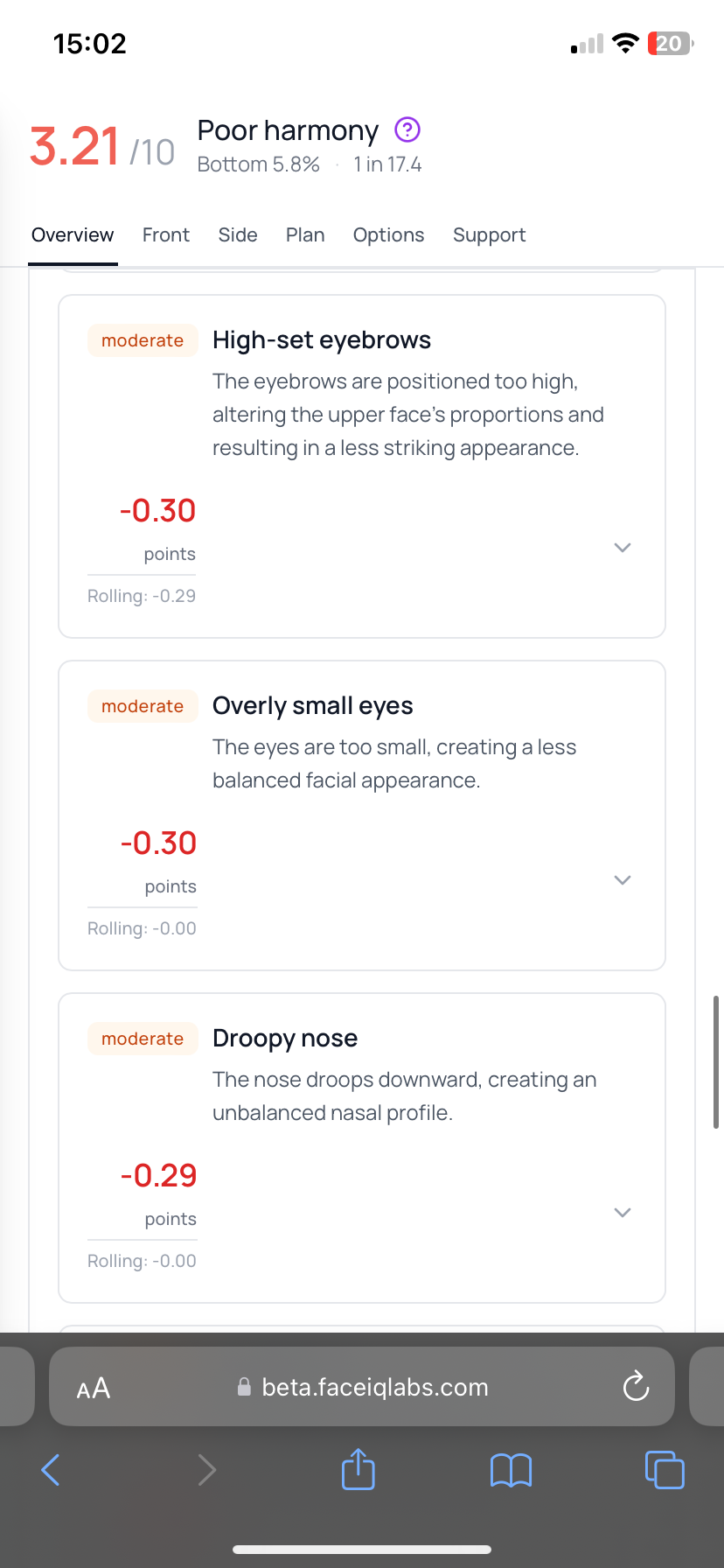Expand the Droopy nose details
This screenshot has height=1568, width=724.
[623, 1213]
